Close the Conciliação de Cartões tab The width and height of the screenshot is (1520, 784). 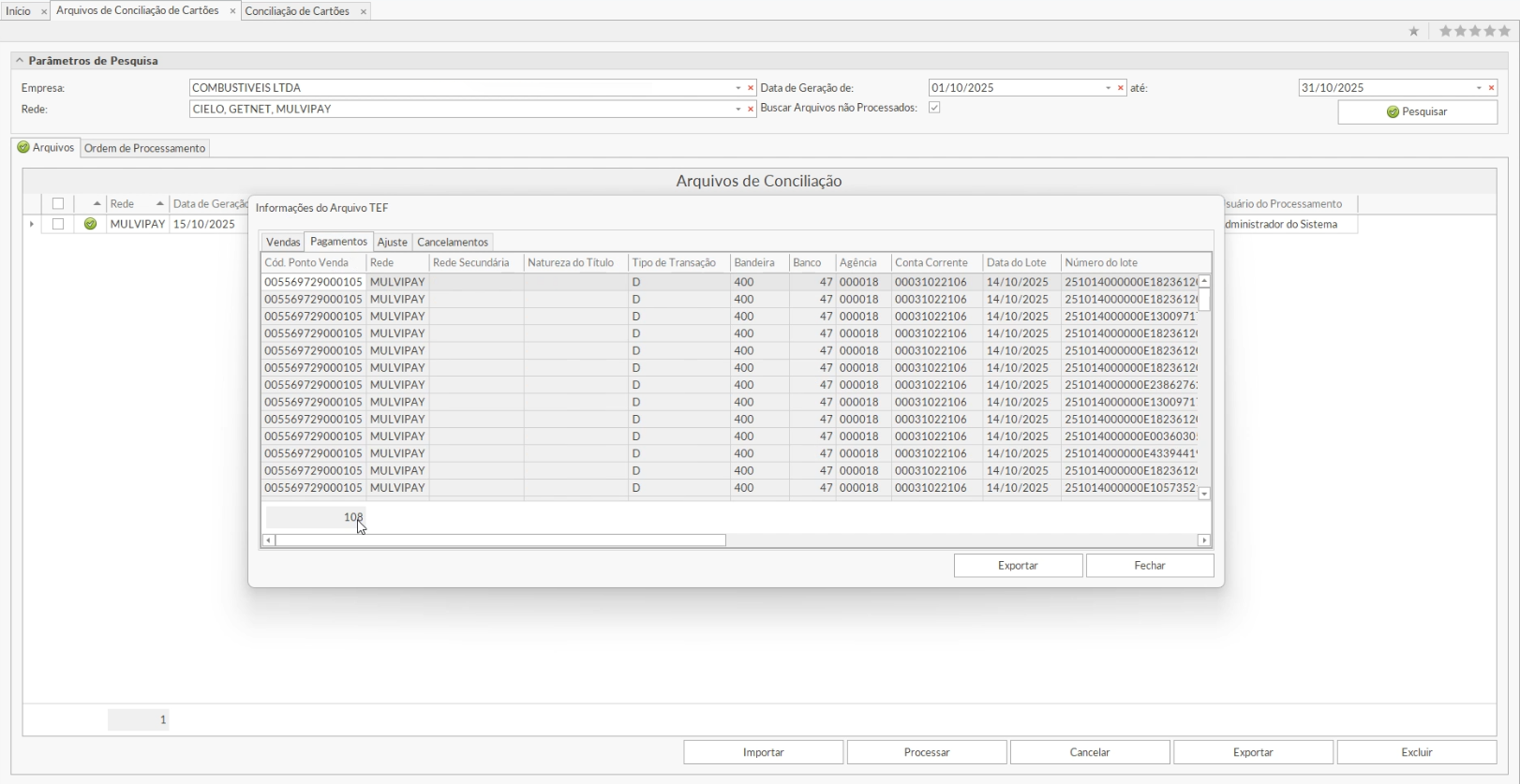tap(363, 11)
